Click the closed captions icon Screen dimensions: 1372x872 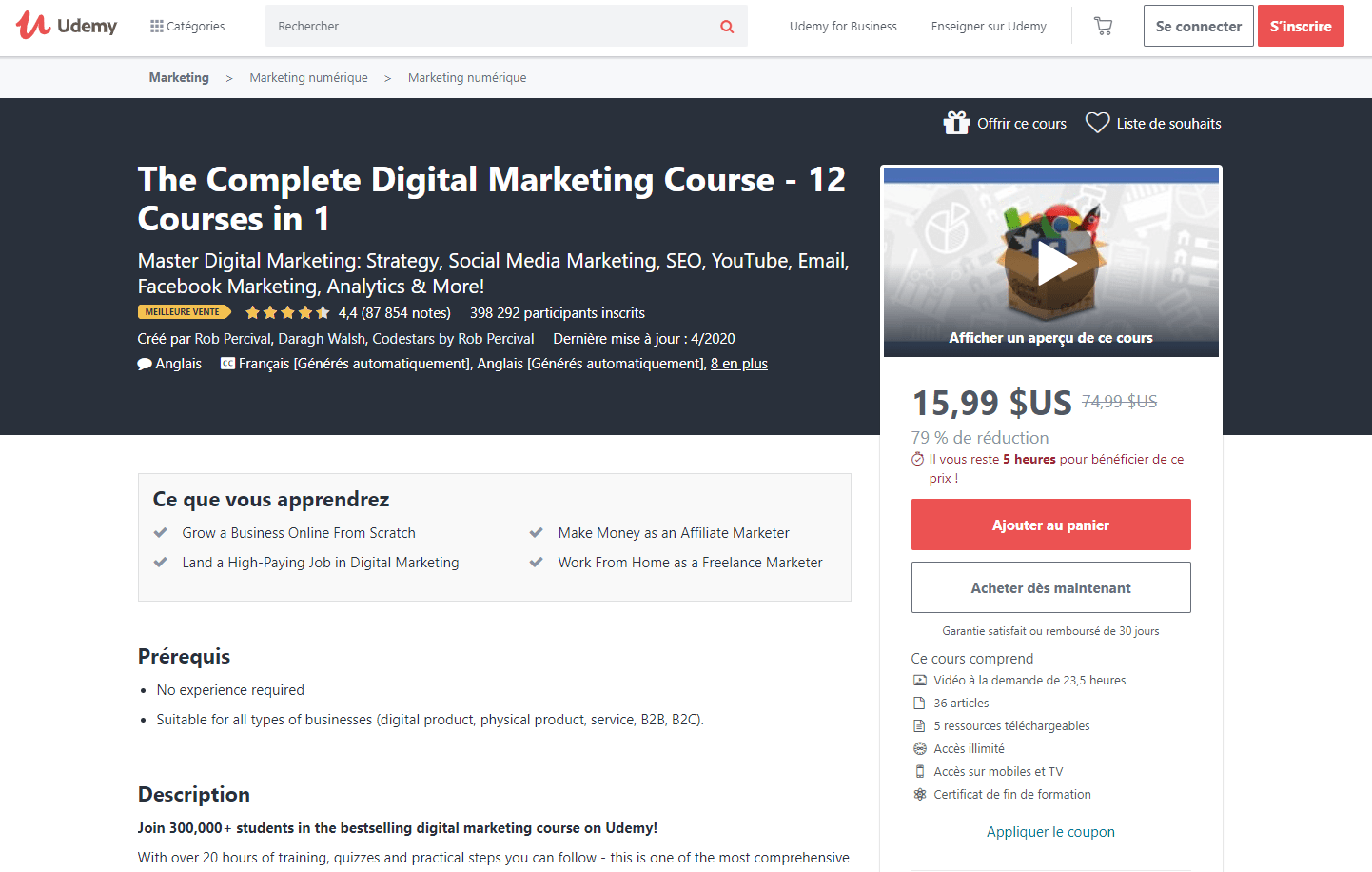[227, 364]
